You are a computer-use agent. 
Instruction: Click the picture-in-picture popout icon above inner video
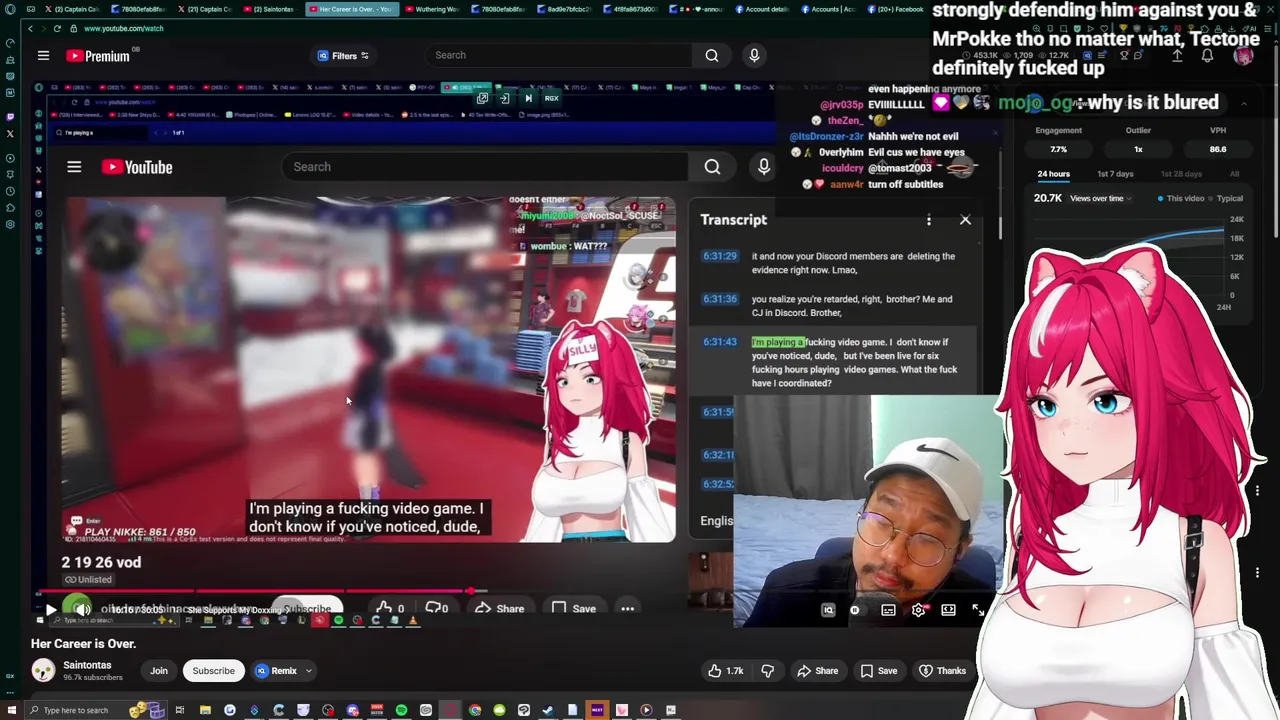pos(482,98)
